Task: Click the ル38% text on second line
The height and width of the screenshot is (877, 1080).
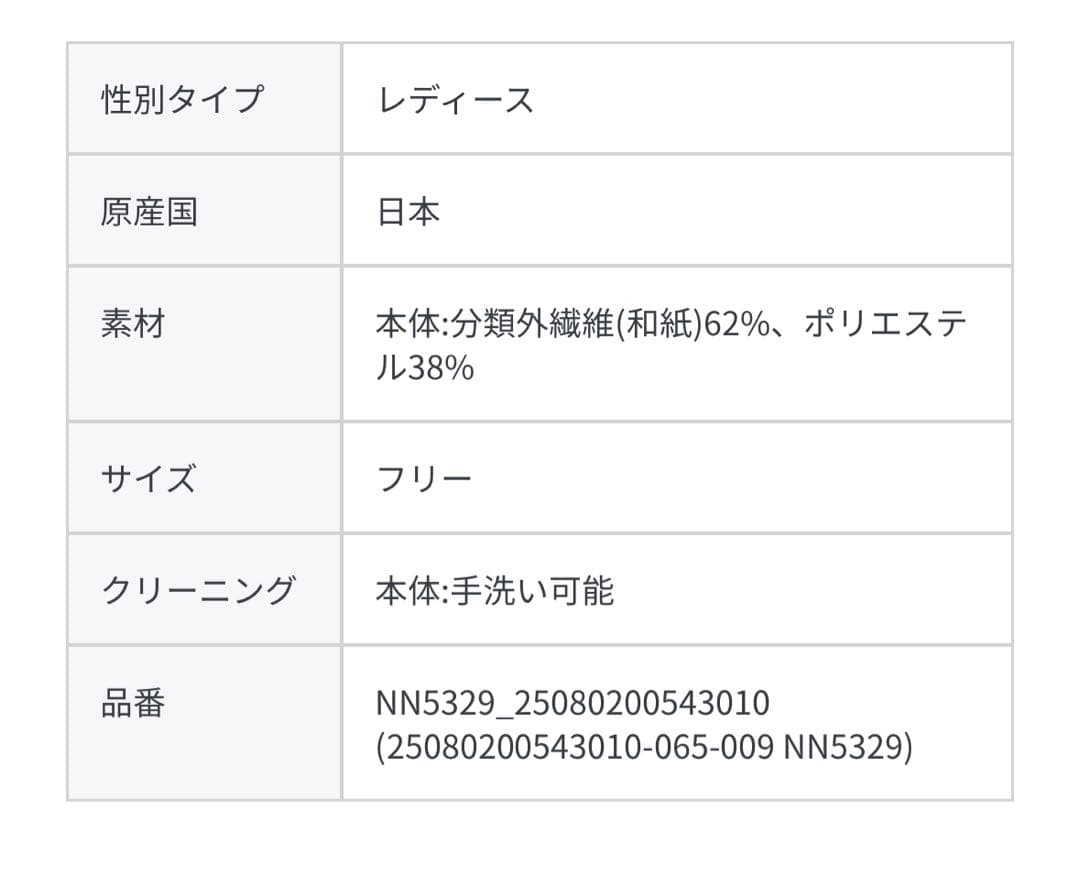Action: point(425,369)
